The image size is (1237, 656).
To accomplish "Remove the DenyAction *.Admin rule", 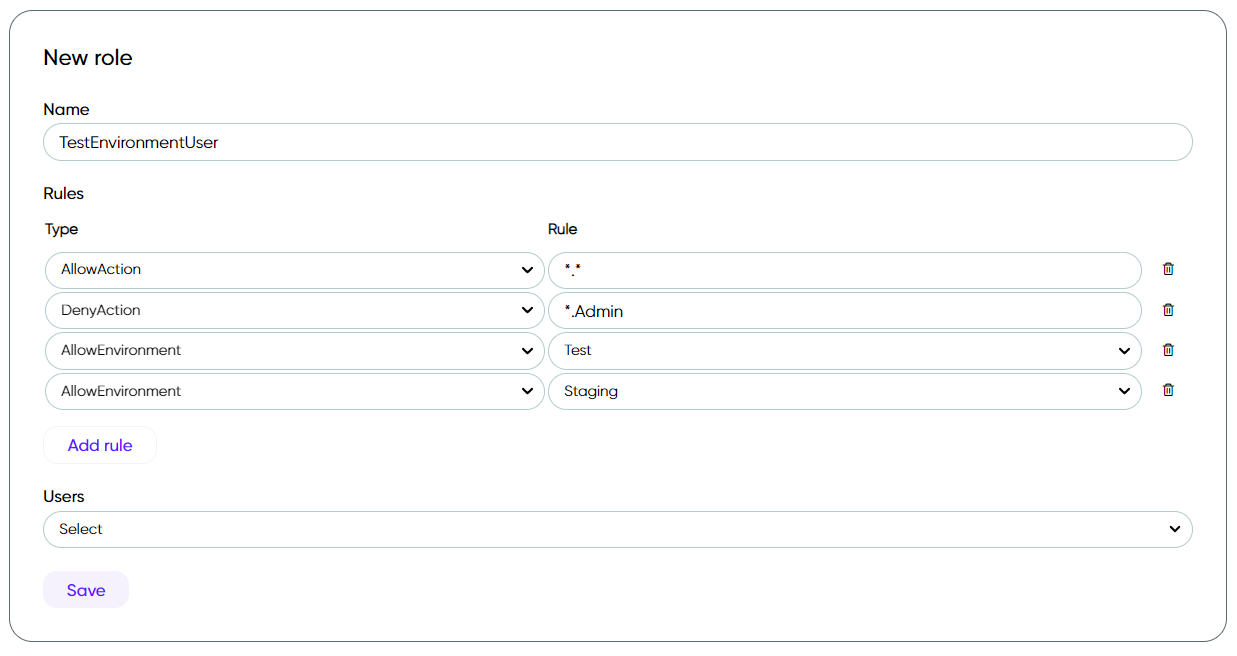I will (1168, 310).
